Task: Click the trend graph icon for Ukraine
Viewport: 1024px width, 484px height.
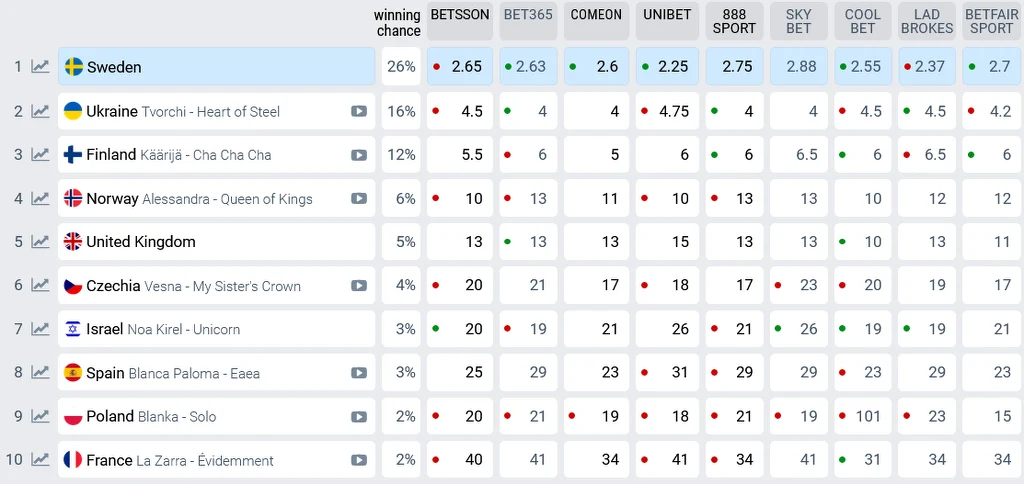Action: (x=40, y=111)
